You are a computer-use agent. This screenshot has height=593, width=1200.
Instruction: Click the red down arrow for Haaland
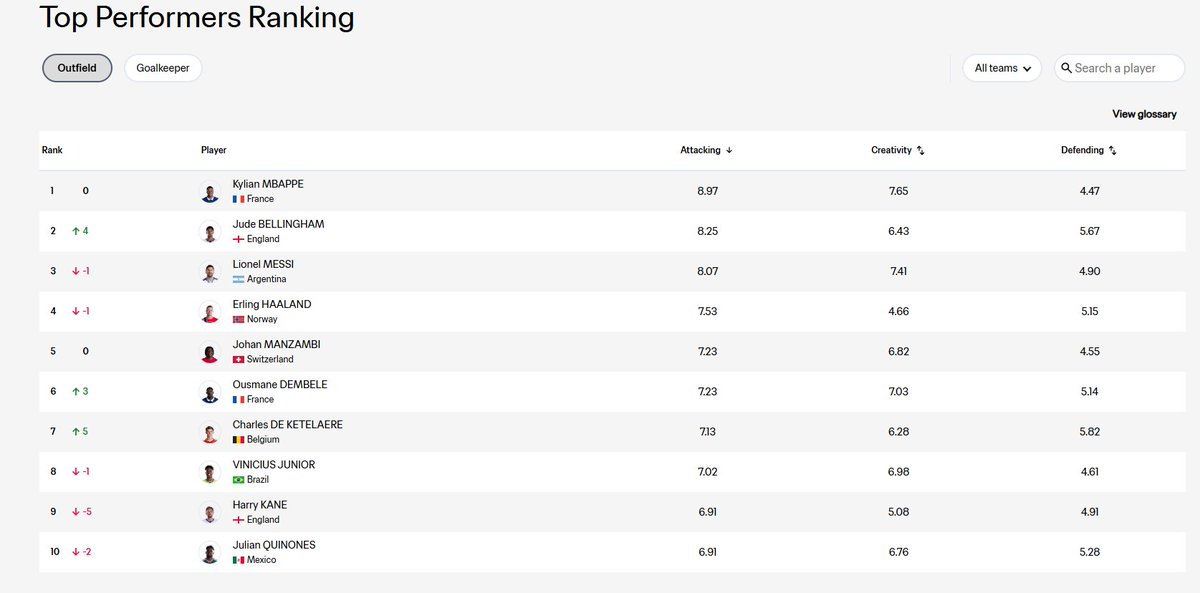tap(75, 311)
